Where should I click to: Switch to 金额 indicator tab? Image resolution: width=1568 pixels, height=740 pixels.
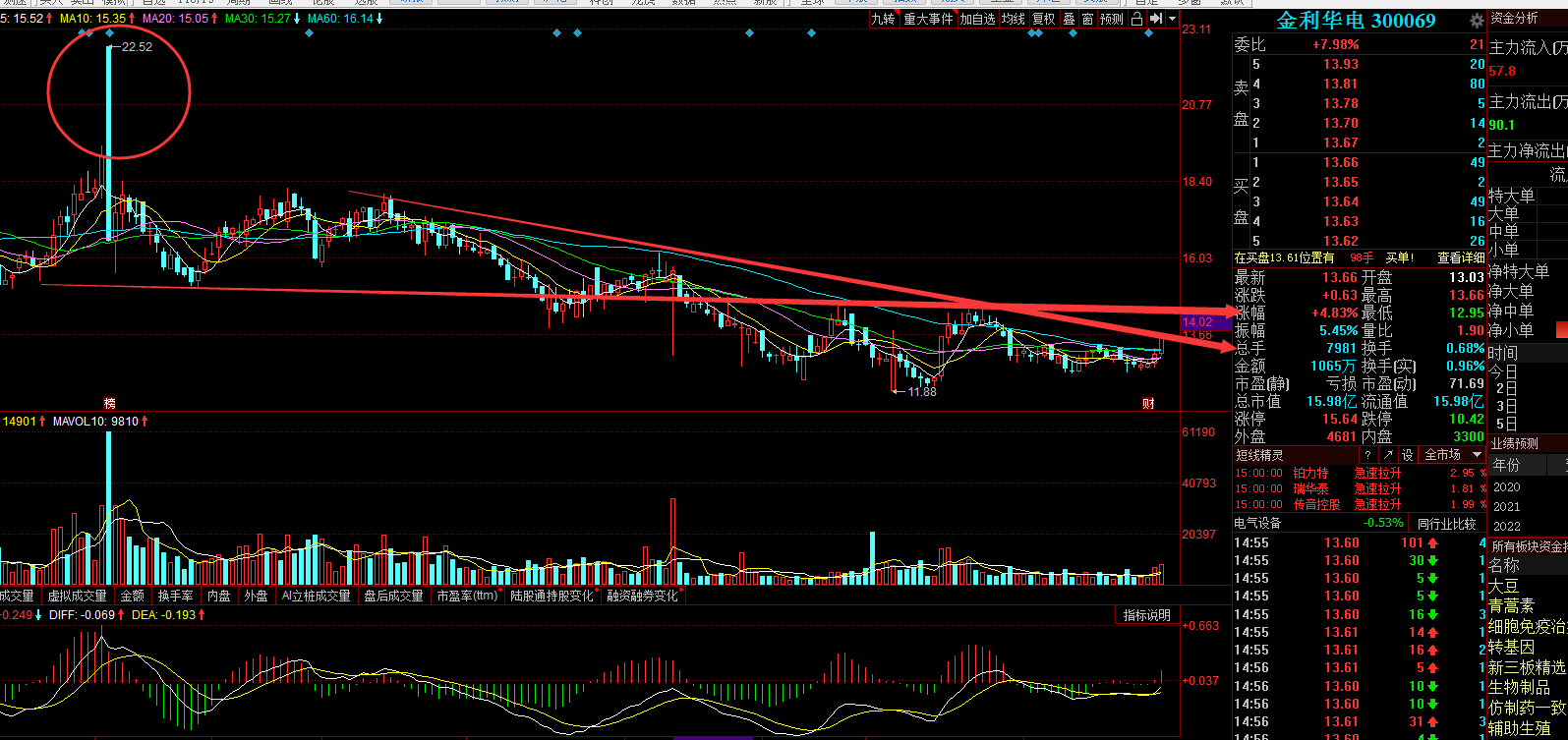click(x=132, y=596)
